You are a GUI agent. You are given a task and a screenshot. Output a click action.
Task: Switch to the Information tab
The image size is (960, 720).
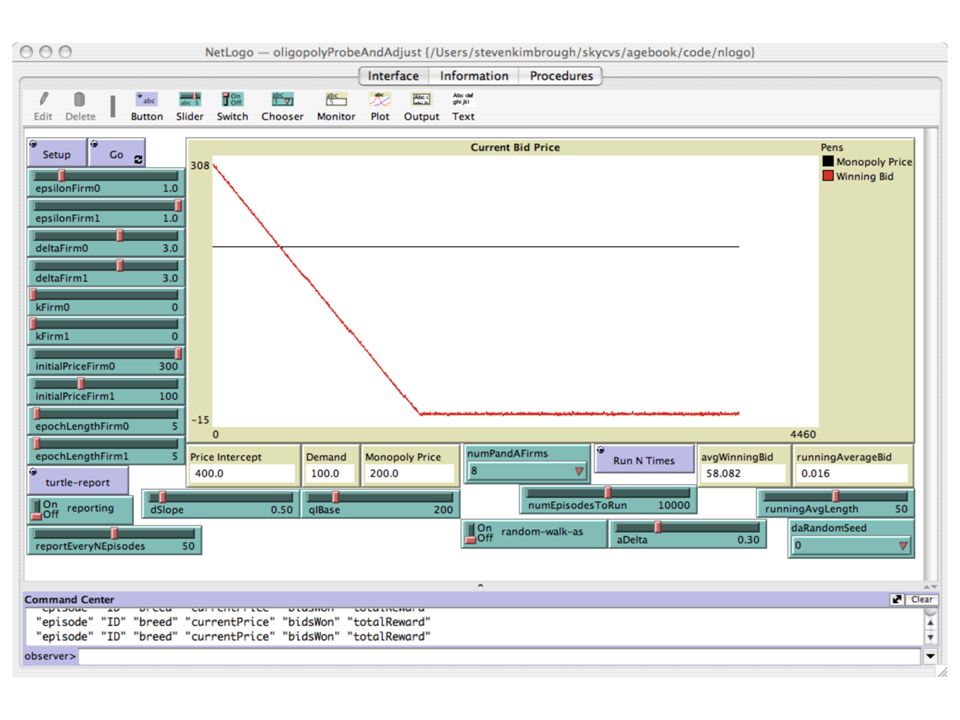click(x=474, y=76)
